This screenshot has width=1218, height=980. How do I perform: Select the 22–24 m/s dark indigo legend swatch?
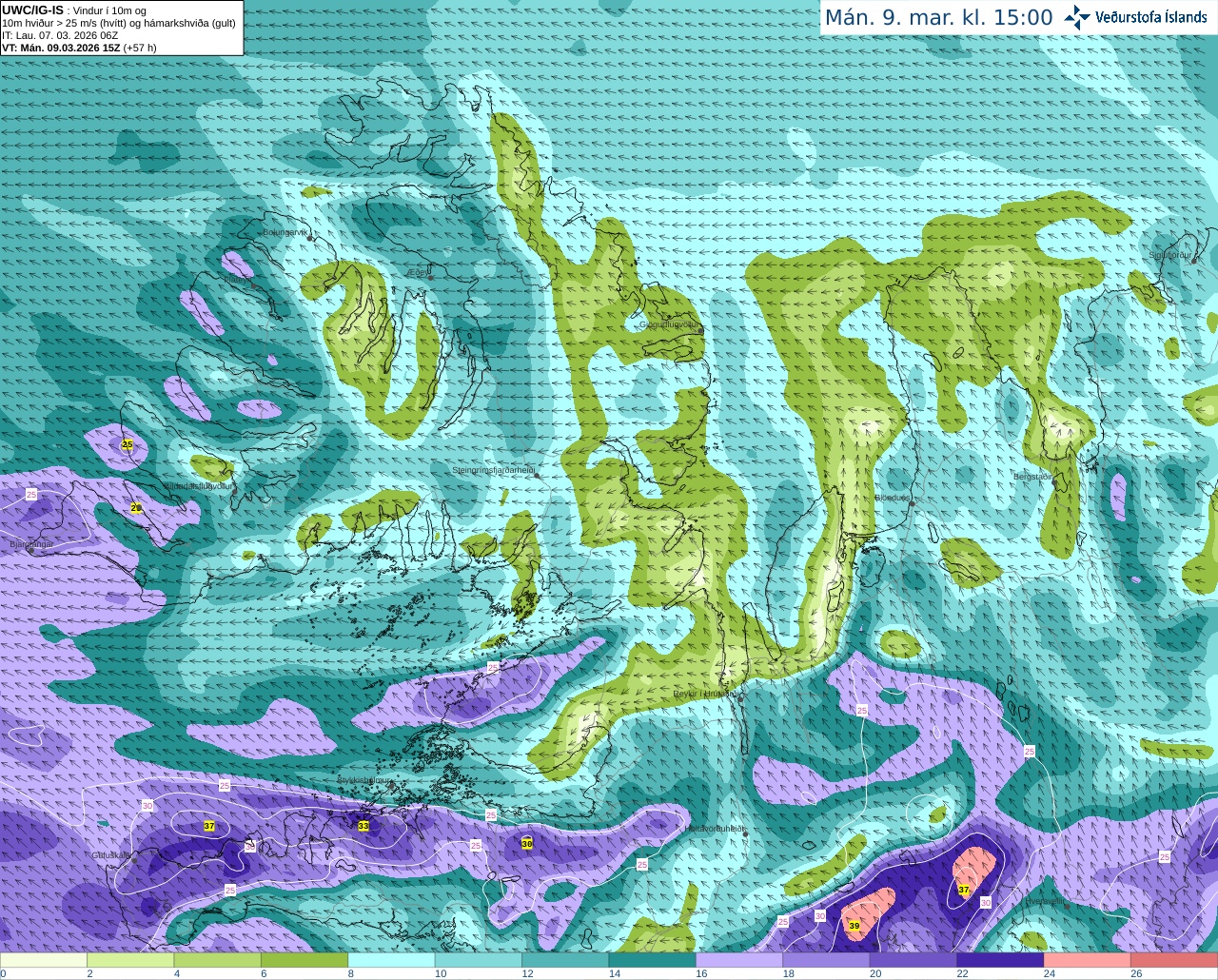coord(1001,960)
